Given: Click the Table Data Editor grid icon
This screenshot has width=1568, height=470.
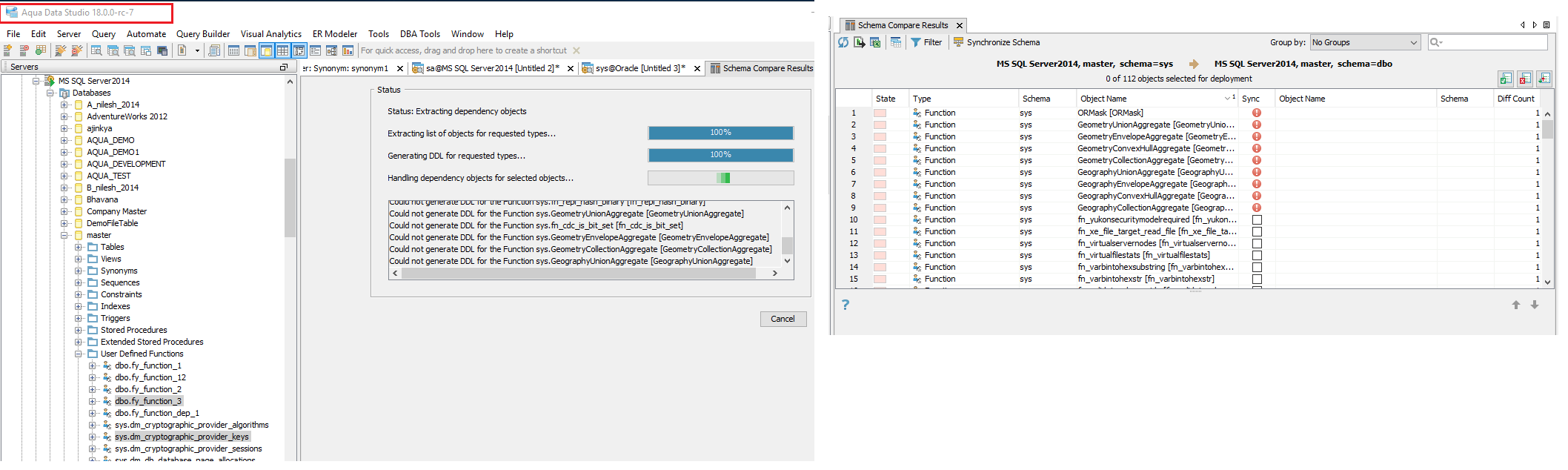Looking at the screenshot, I should tap(233, 50).
